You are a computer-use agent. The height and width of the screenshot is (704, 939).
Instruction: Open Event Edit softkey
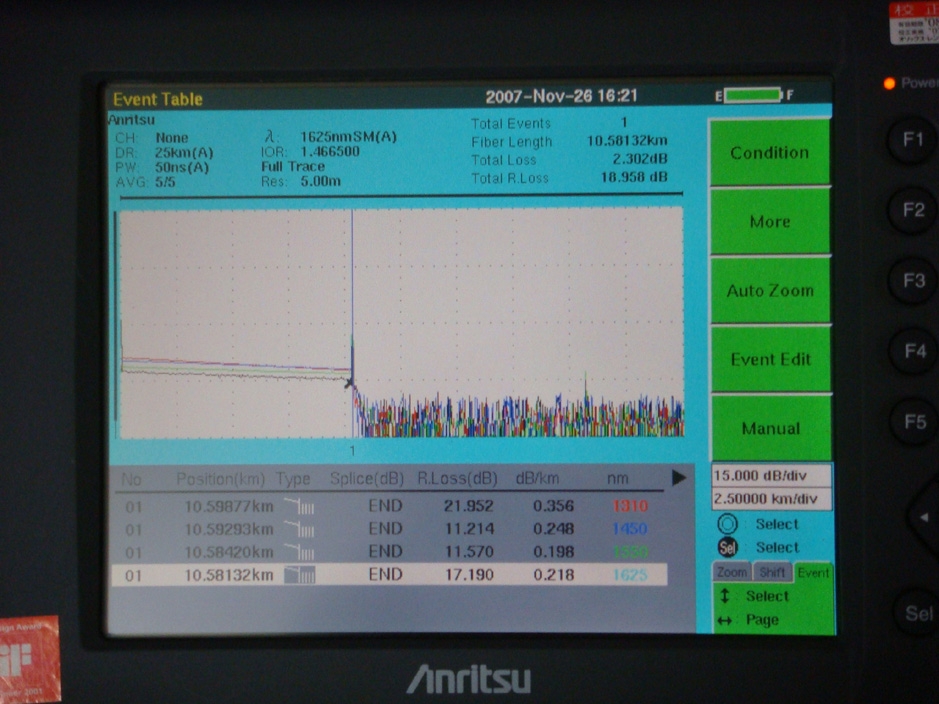coord(770,359)
